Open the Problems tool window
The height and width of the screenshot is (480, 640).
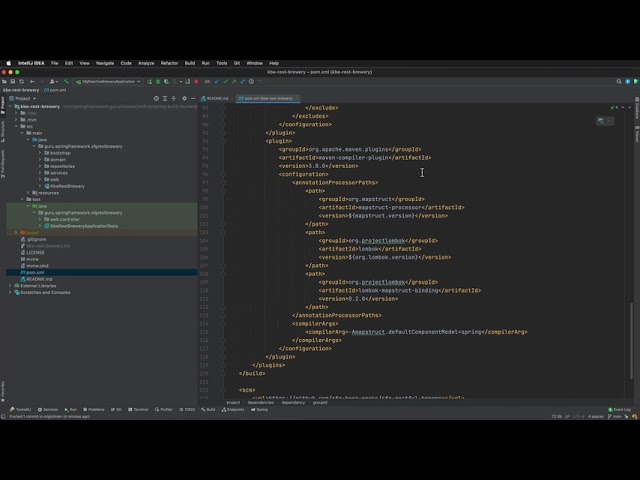pyautogui.click(x=94, y=409)
